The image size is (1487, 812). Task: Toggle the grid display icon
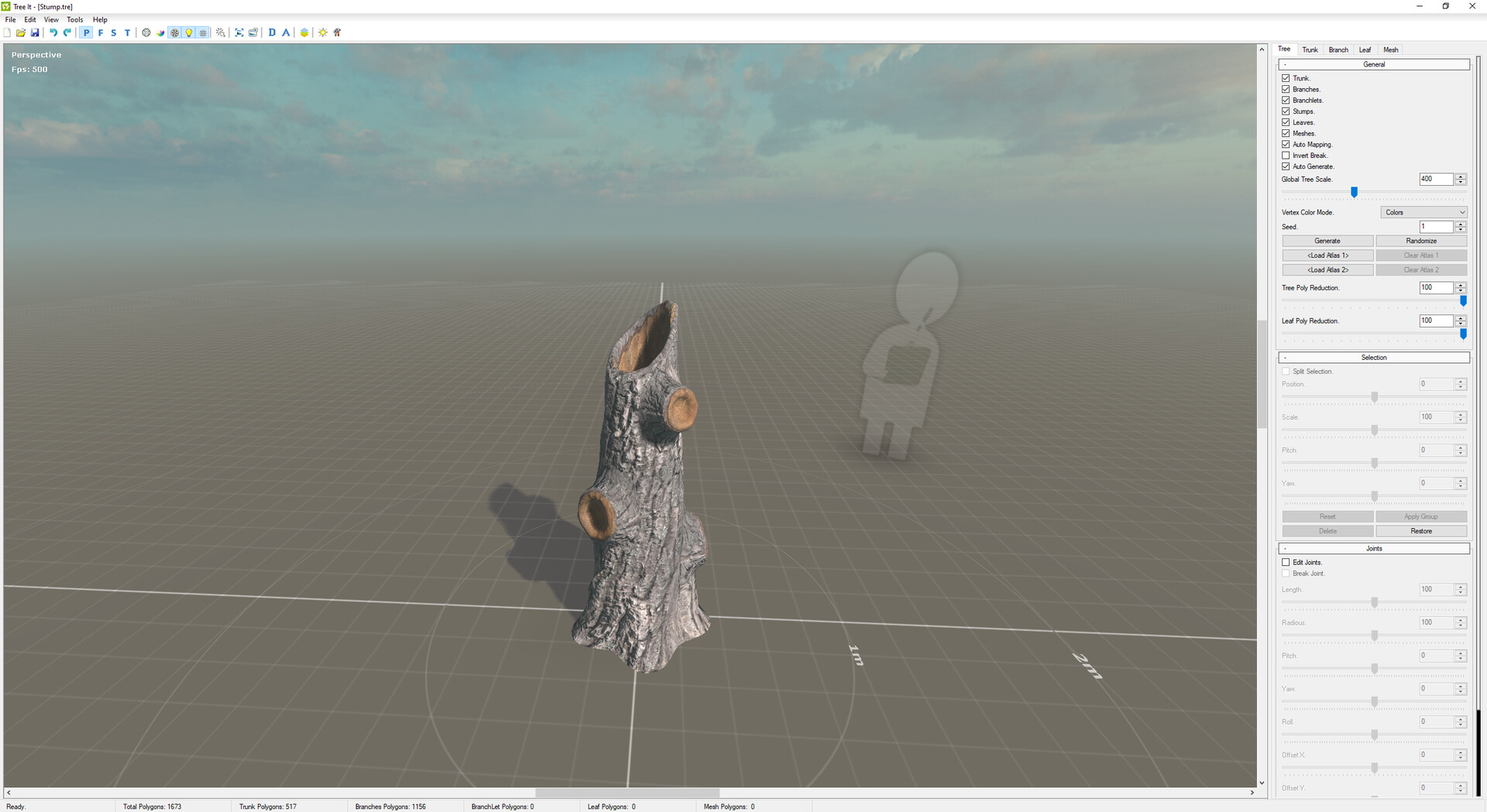click(x=203, y=33)
